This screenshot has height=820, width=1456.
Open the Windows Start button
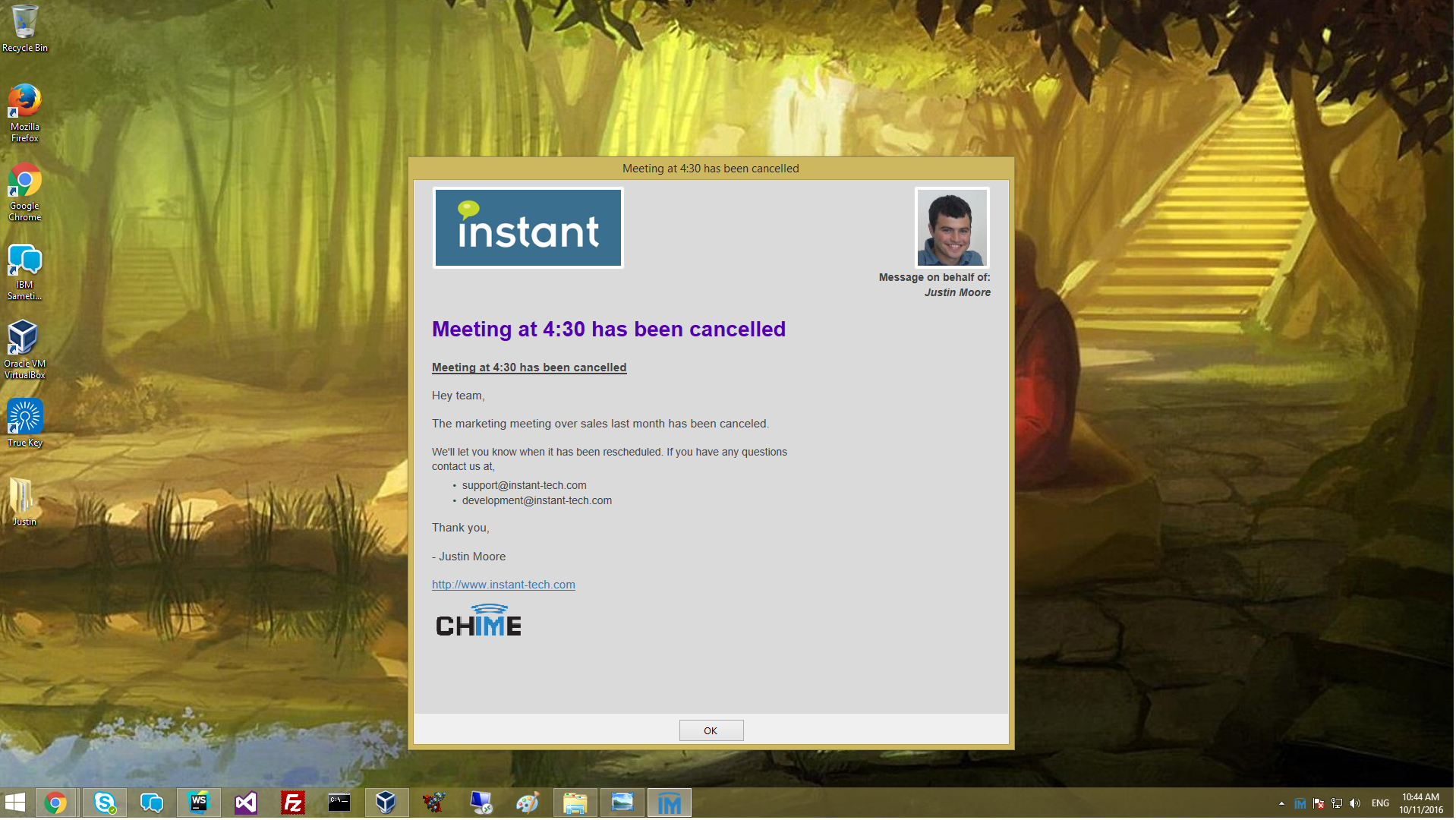click(x=15, y=803)
